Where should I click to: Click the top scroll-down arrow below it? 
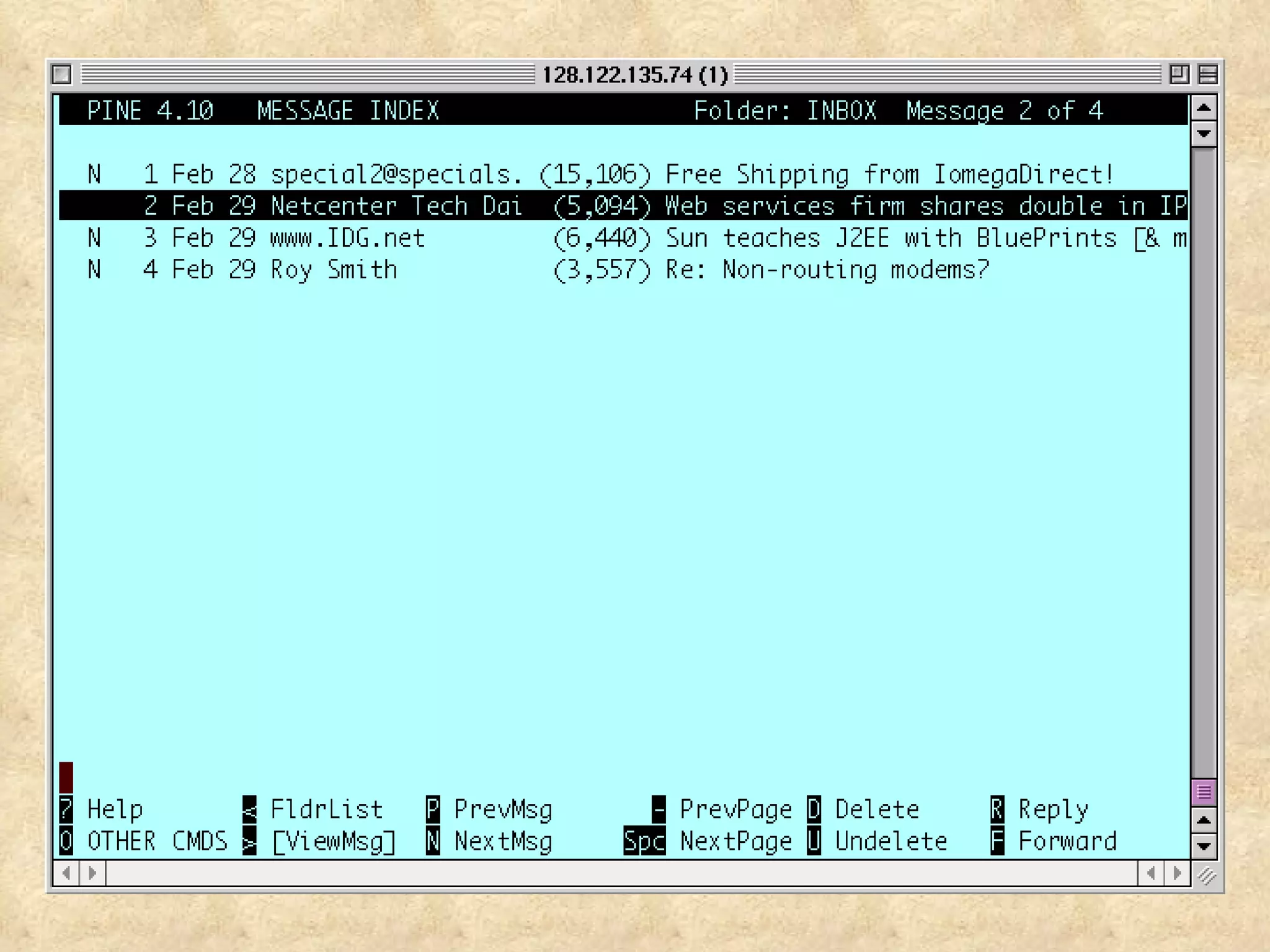pos(1204,133)
